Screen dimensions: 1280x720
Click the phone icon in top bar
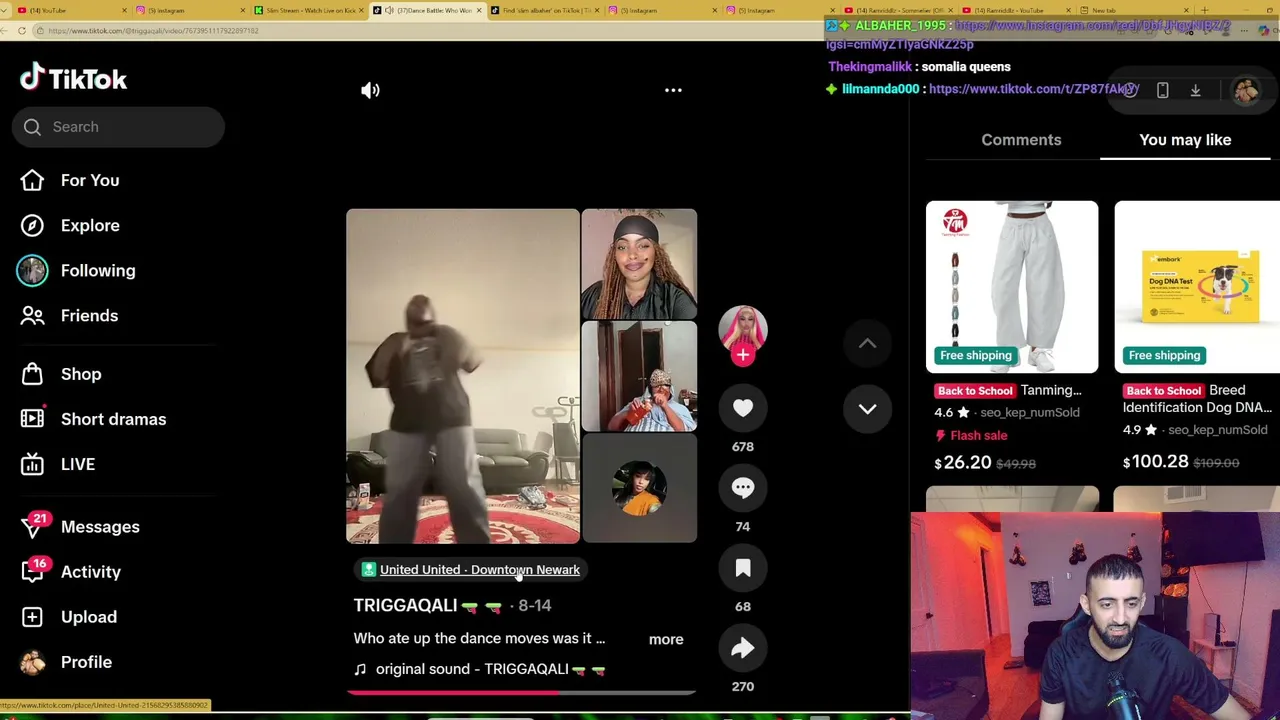1162,90
